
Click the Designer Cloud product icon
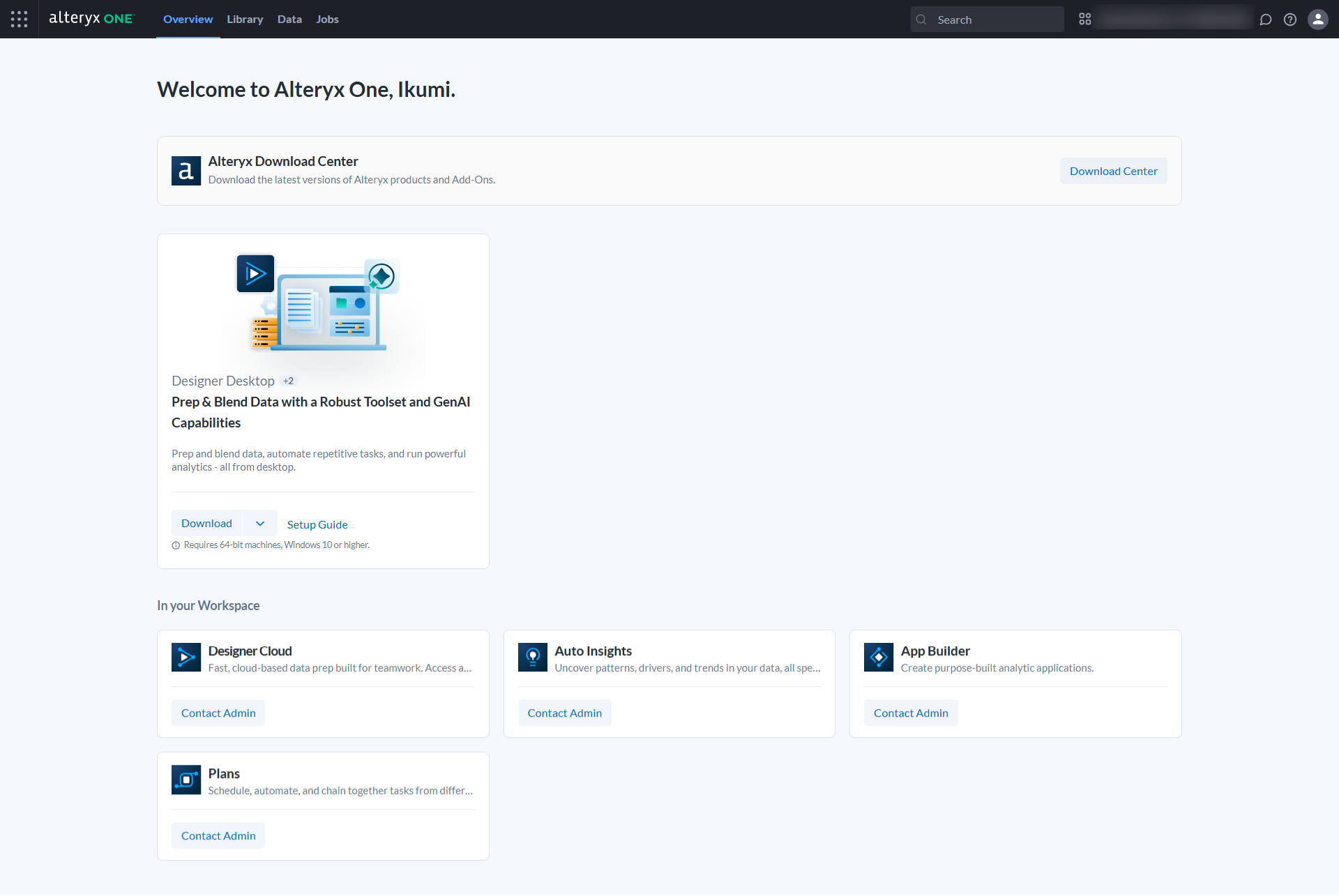coord(186,658)
